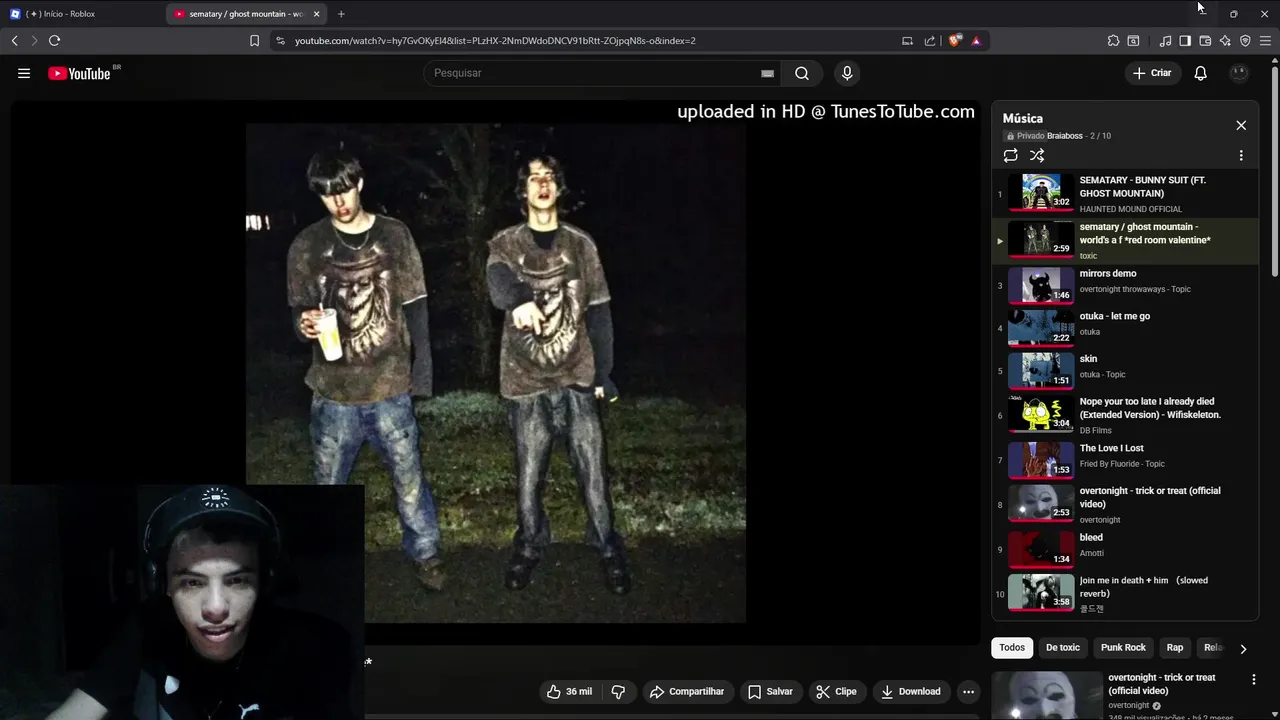The height and width of the screenshot is (720, 1280).
Task: Open the Brave Shields lion icon
Action: (955, 41)
